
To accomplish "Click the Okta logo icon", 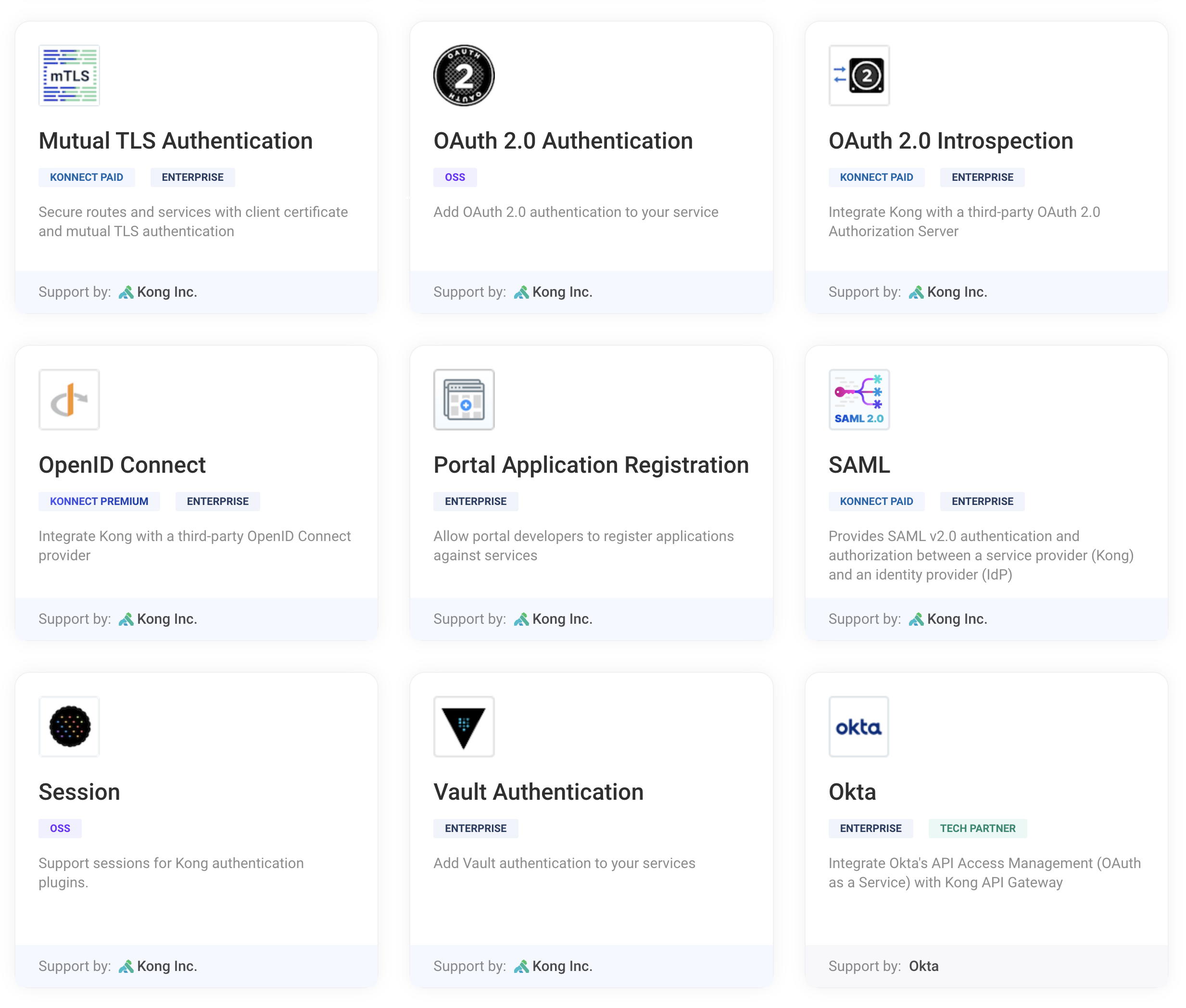I will click(x=859, y=726).
